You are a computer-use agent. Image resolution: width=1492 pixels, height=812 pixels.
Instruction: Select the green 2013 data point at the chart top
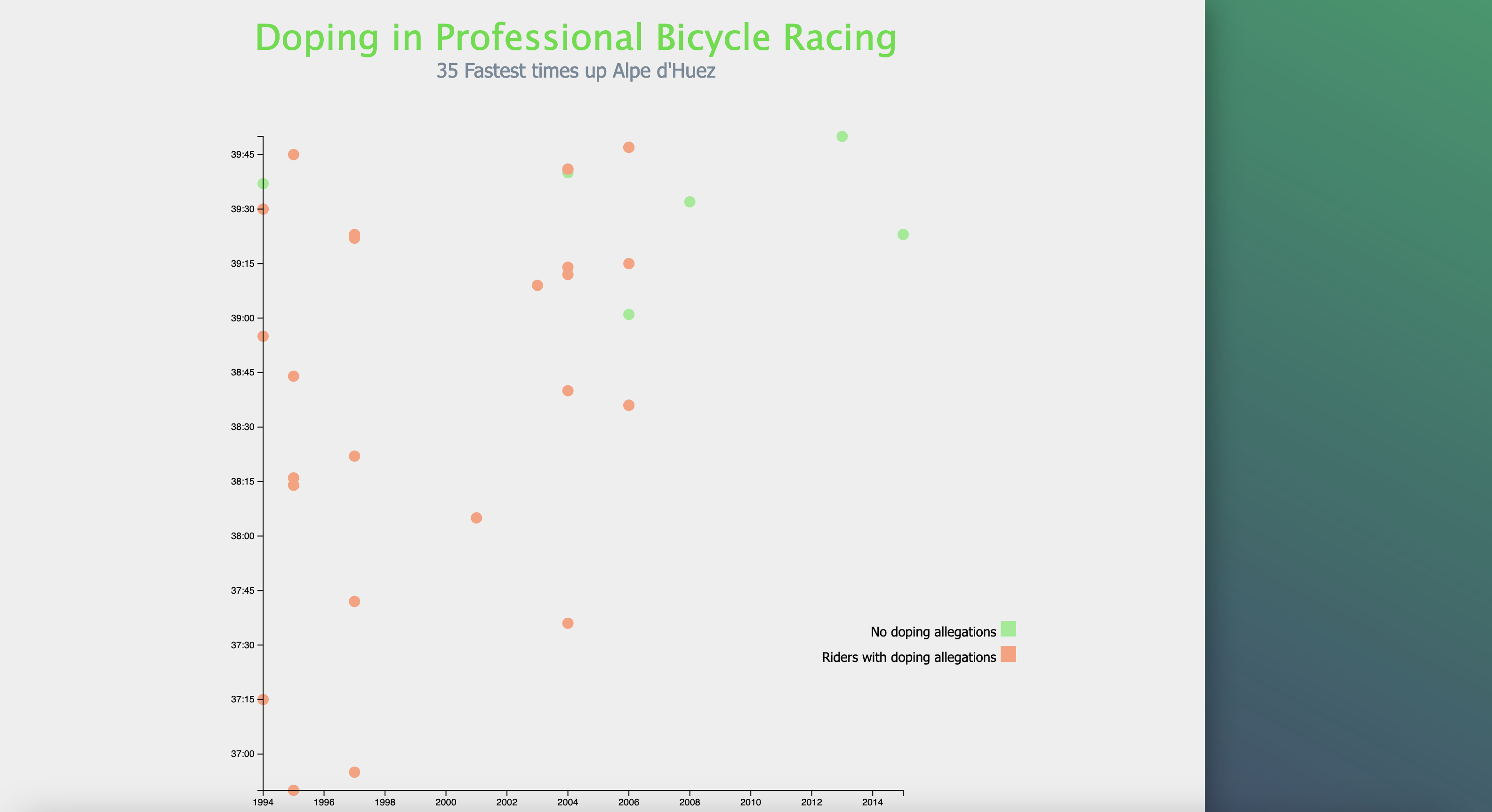tap(842, 136)
